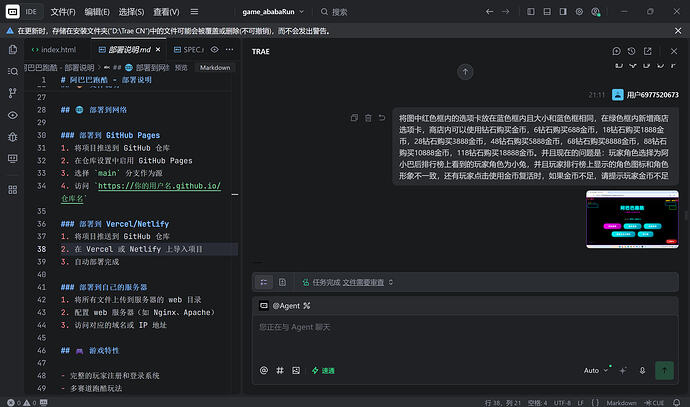Dismiss the update warning banner
Viewport: 690px width, 407px height.
coord(678,31)
